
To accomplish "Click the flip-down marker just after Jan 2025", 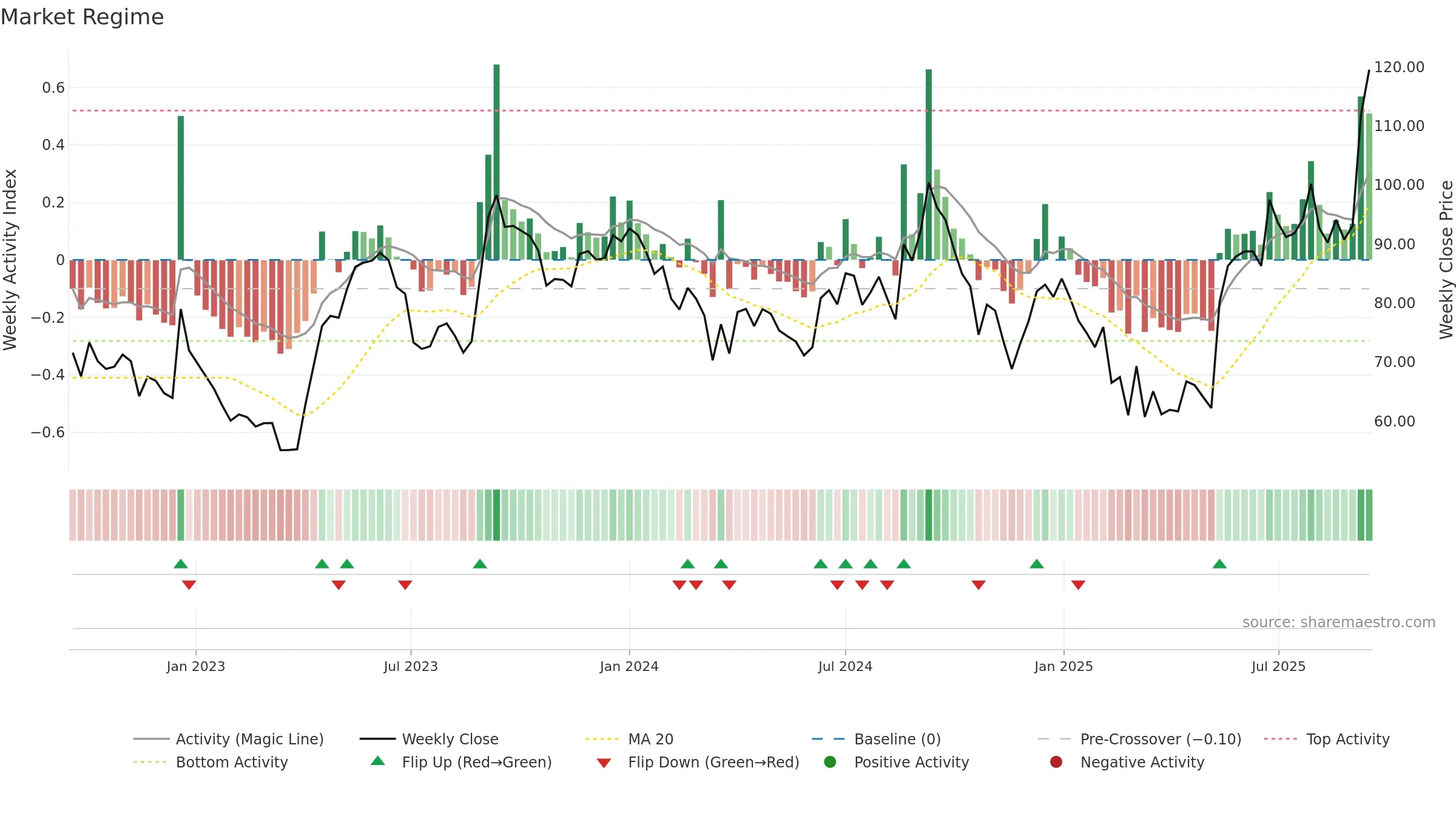I will [x=1078, y=585].
